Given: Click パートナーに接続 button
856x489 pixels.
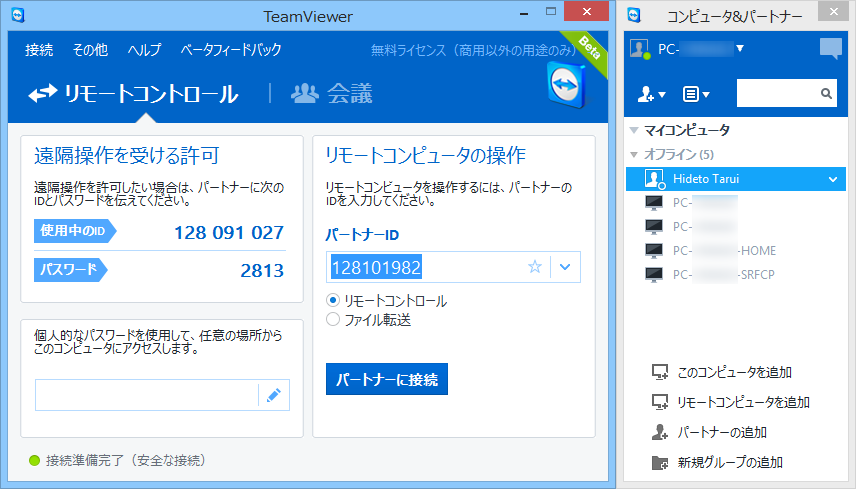Looking at the screenshot, I should click(387, 379).
